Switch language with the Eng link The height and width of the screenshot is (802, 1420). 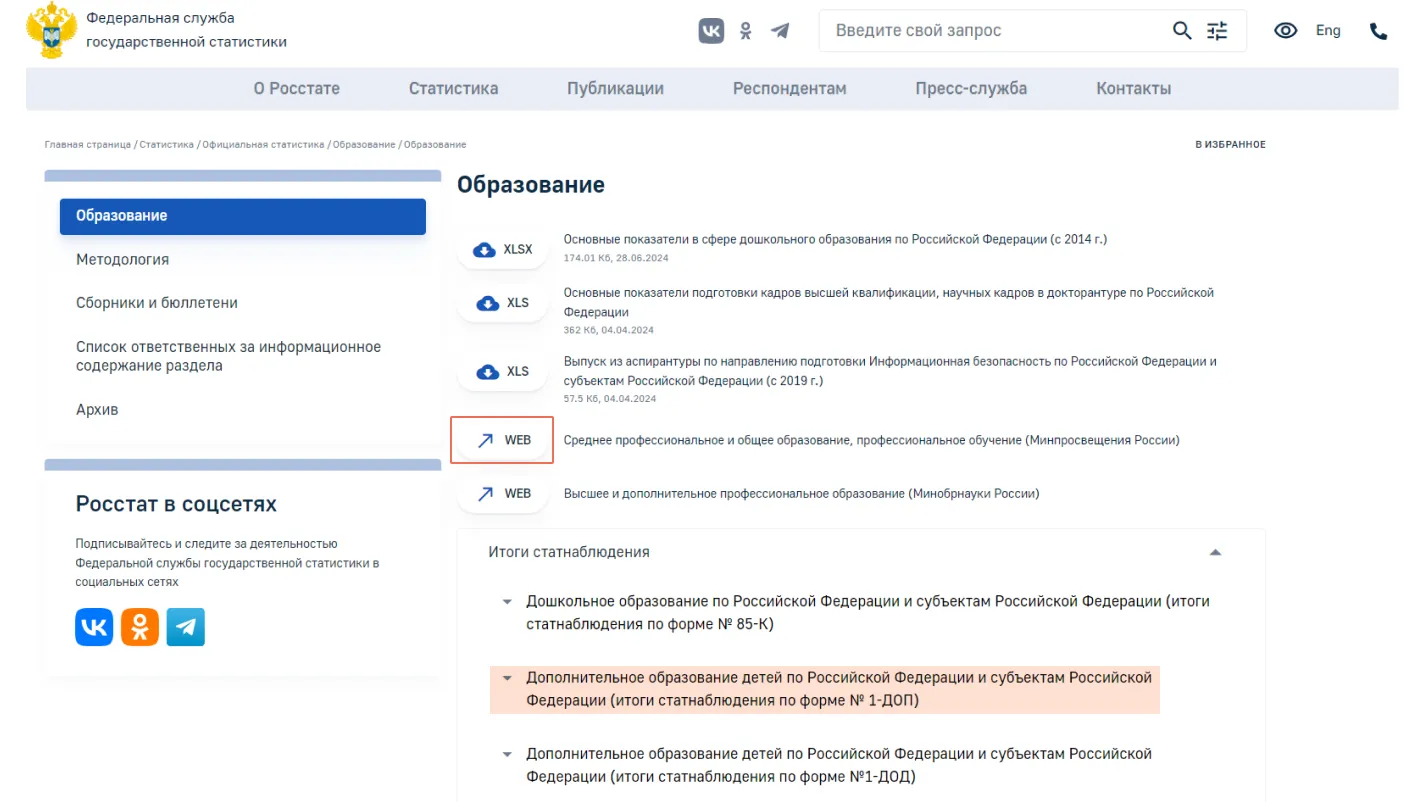[1328, 31]
